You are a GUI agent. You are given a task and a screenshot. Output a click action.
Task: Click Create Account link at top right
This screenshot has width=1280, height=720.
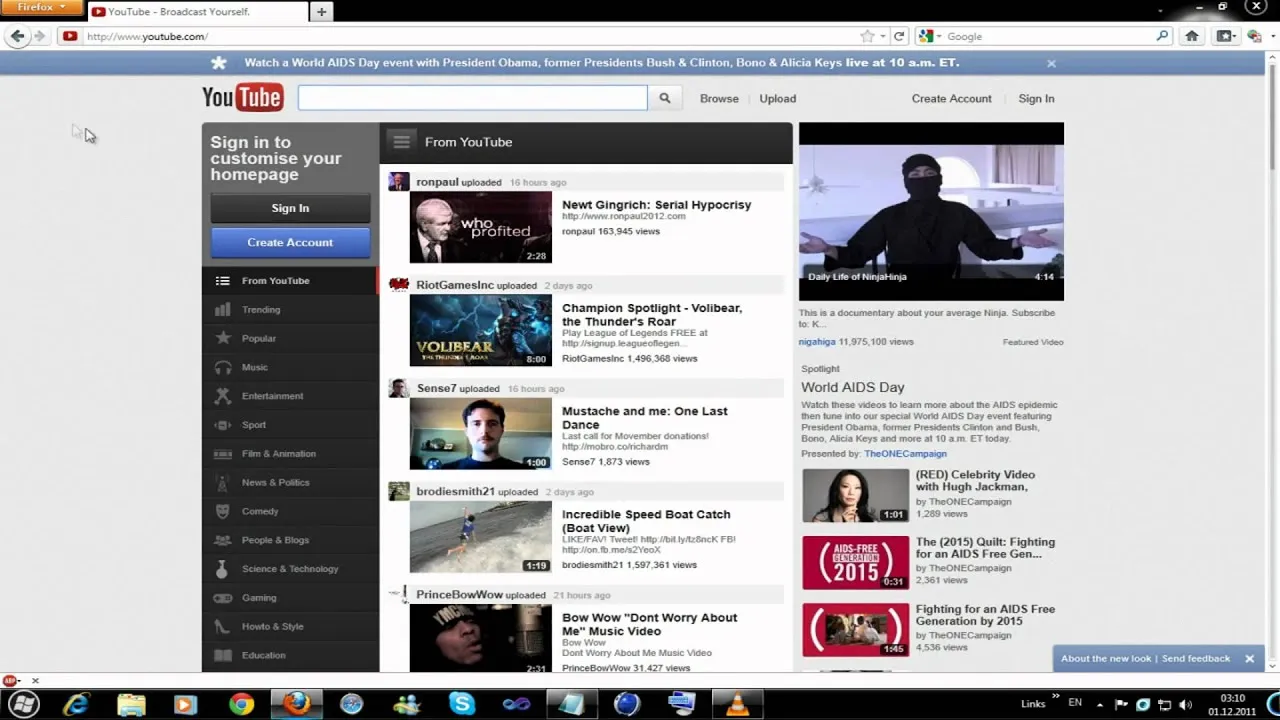point(951,98)
